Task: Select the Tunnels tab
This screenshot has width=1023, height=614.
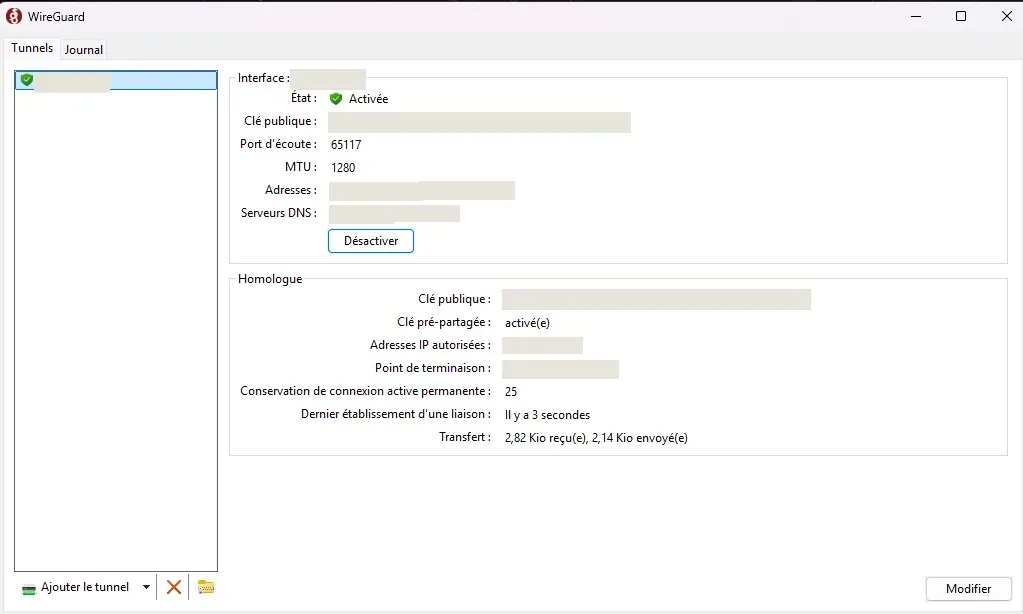Action: tap(32, 48)
